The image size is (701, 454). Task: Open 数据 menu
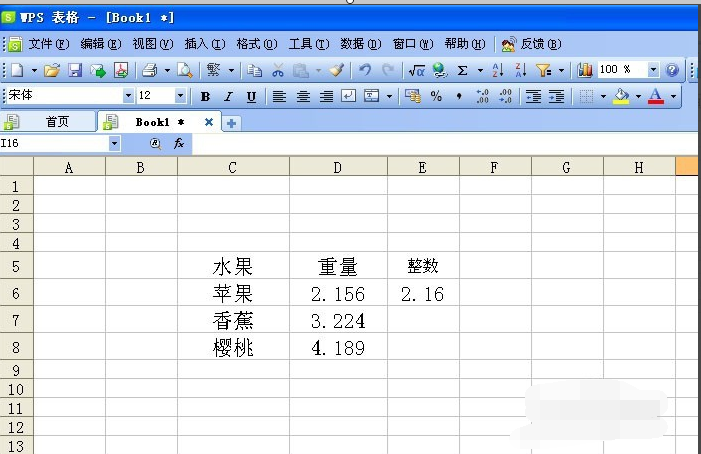coord(361,44)
